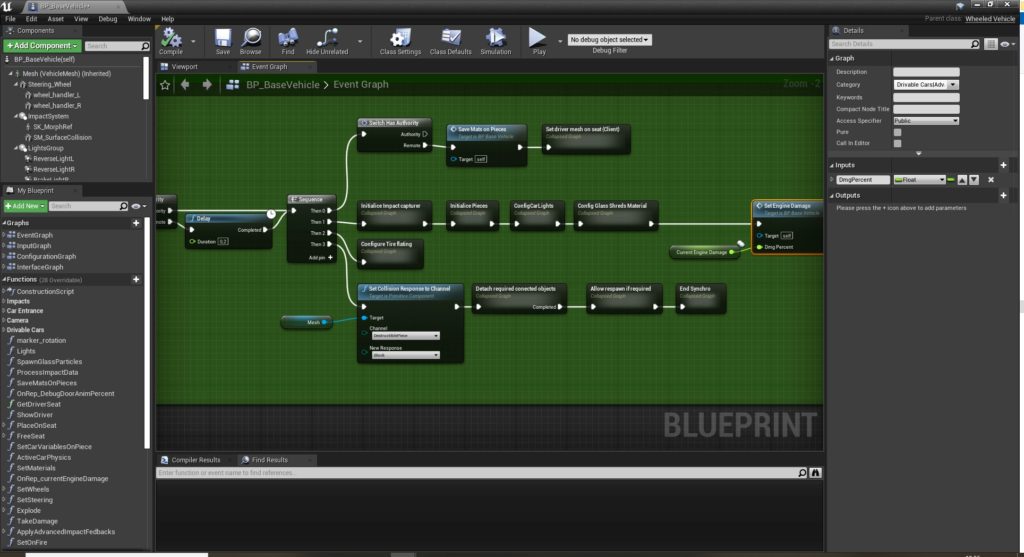The image size is (1024, 557).
Task: Open details panel property matrix grid icon
Action: pos(991,44)
